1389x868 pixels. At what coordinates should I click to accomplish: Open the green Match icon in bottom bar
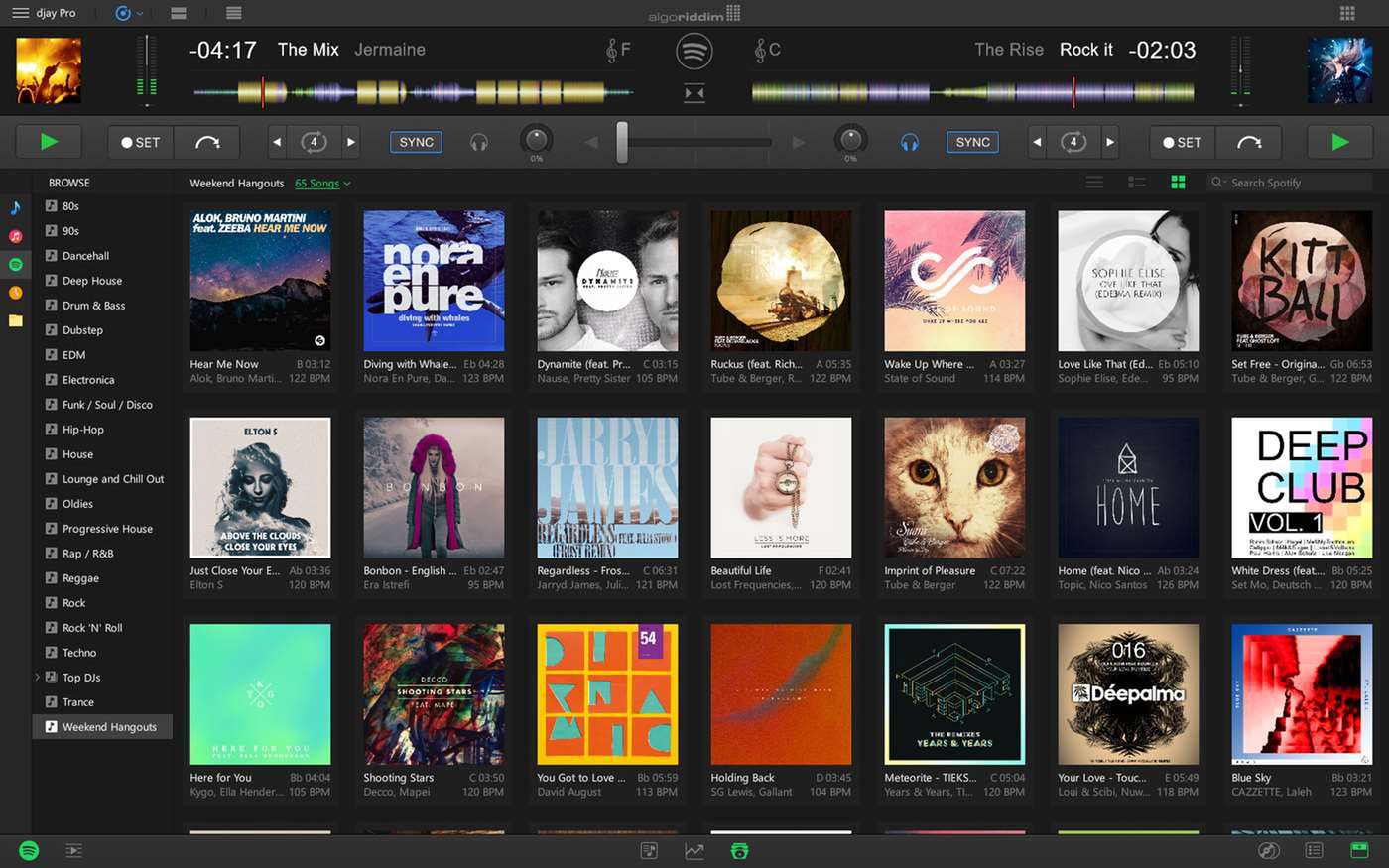point(739,850)
